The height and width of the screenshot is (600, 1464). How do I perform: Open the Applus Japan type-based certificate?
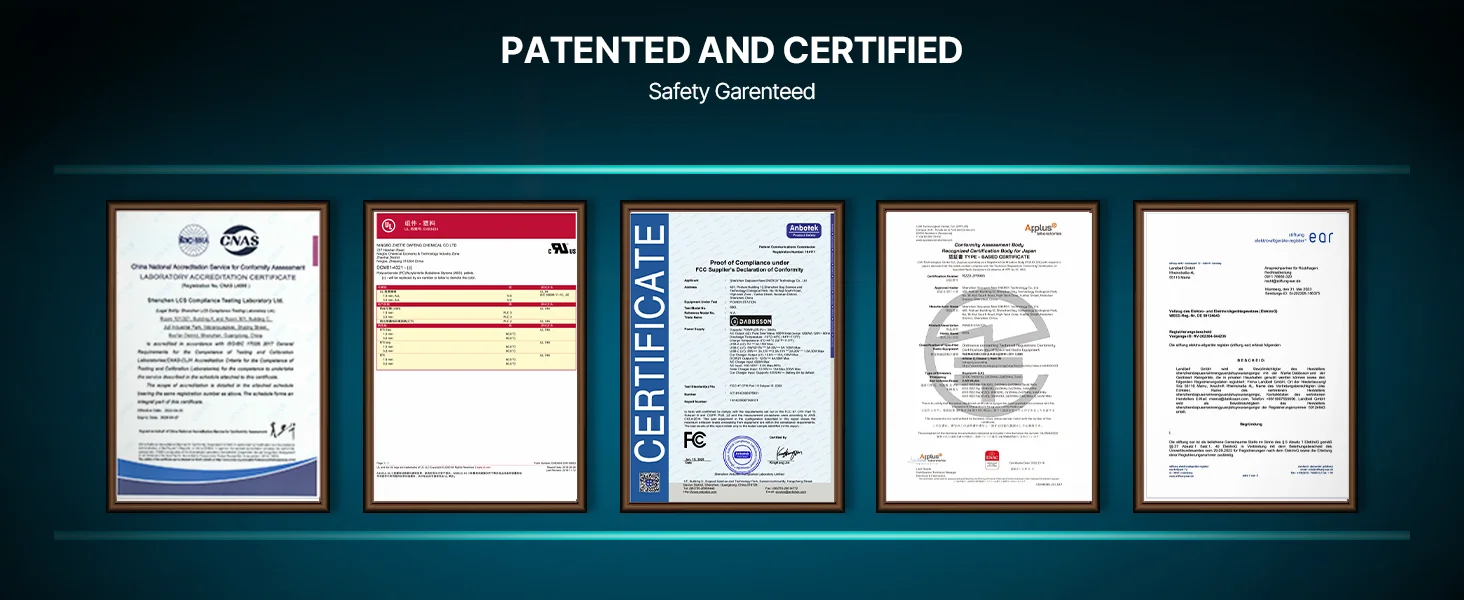coord(988,356)
